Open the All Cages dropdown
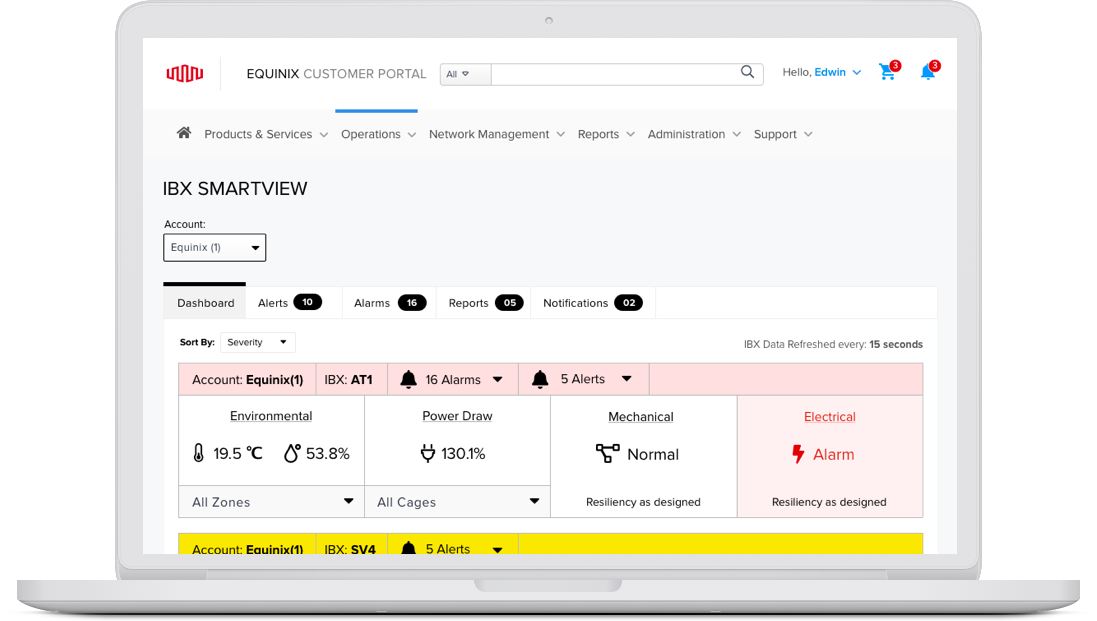 pyautogui.click(x=458, y=501)
